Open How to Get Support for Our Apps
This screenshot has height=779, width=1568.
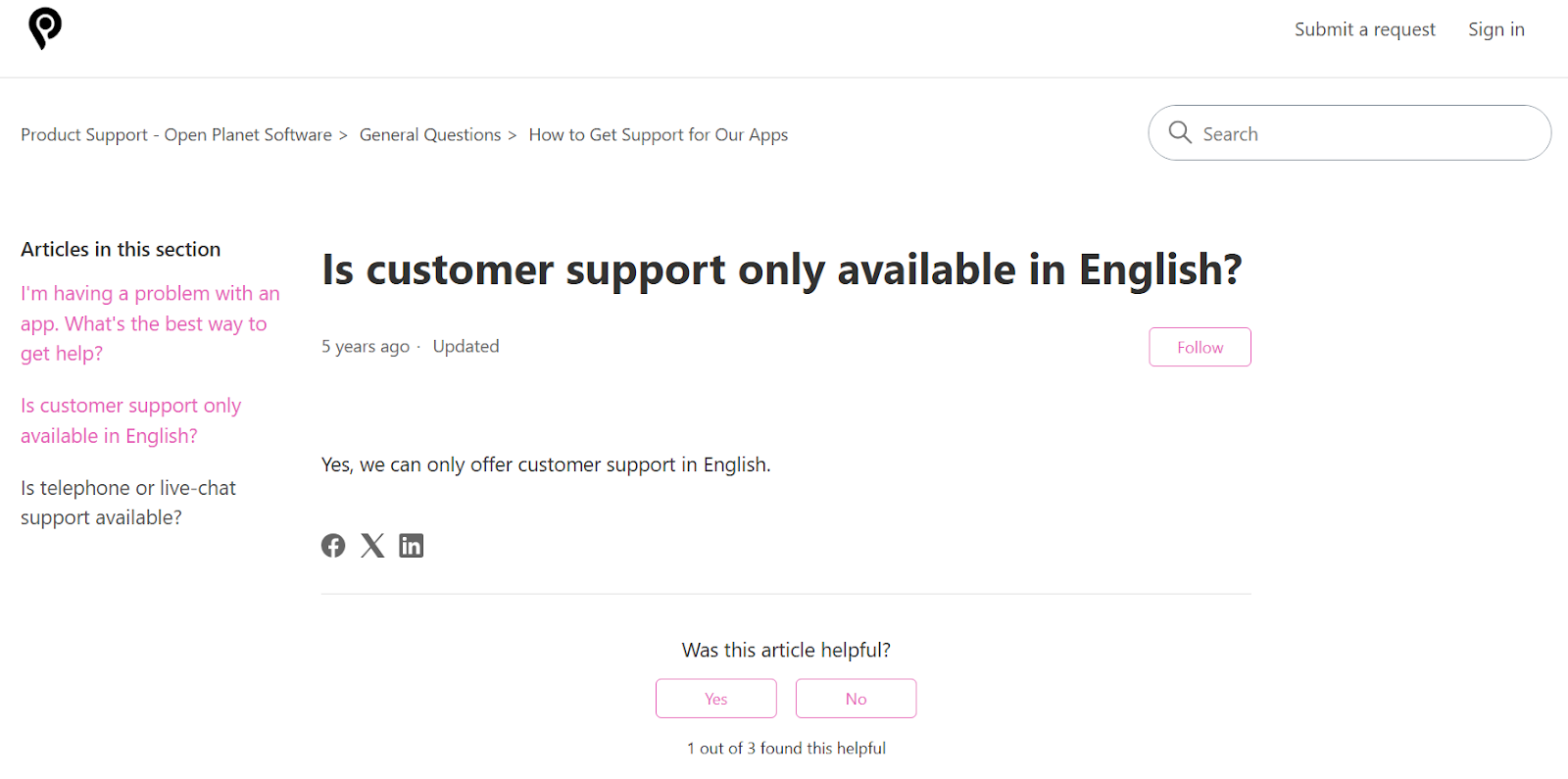pyautogui.click(x=658, y=134)
